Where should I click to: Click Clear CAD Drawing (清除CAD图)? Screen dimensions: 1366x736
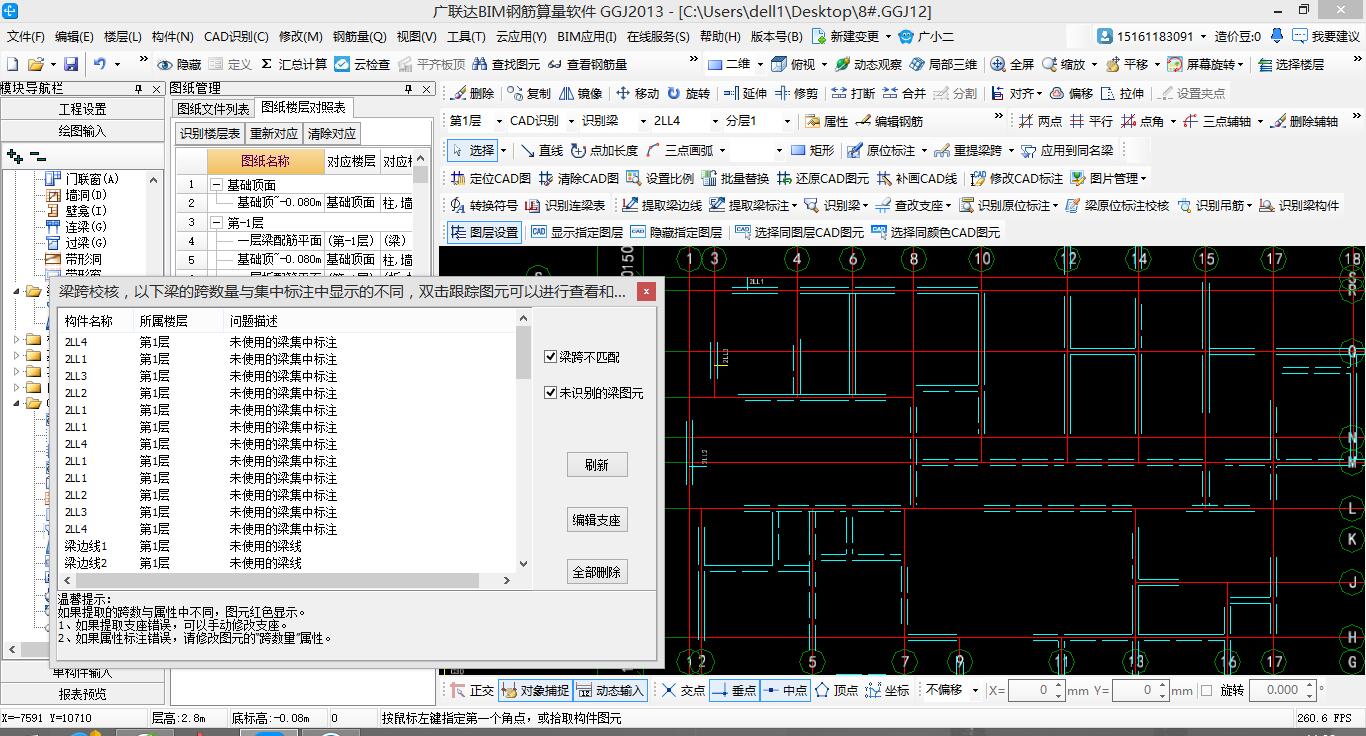coord(578,178)
